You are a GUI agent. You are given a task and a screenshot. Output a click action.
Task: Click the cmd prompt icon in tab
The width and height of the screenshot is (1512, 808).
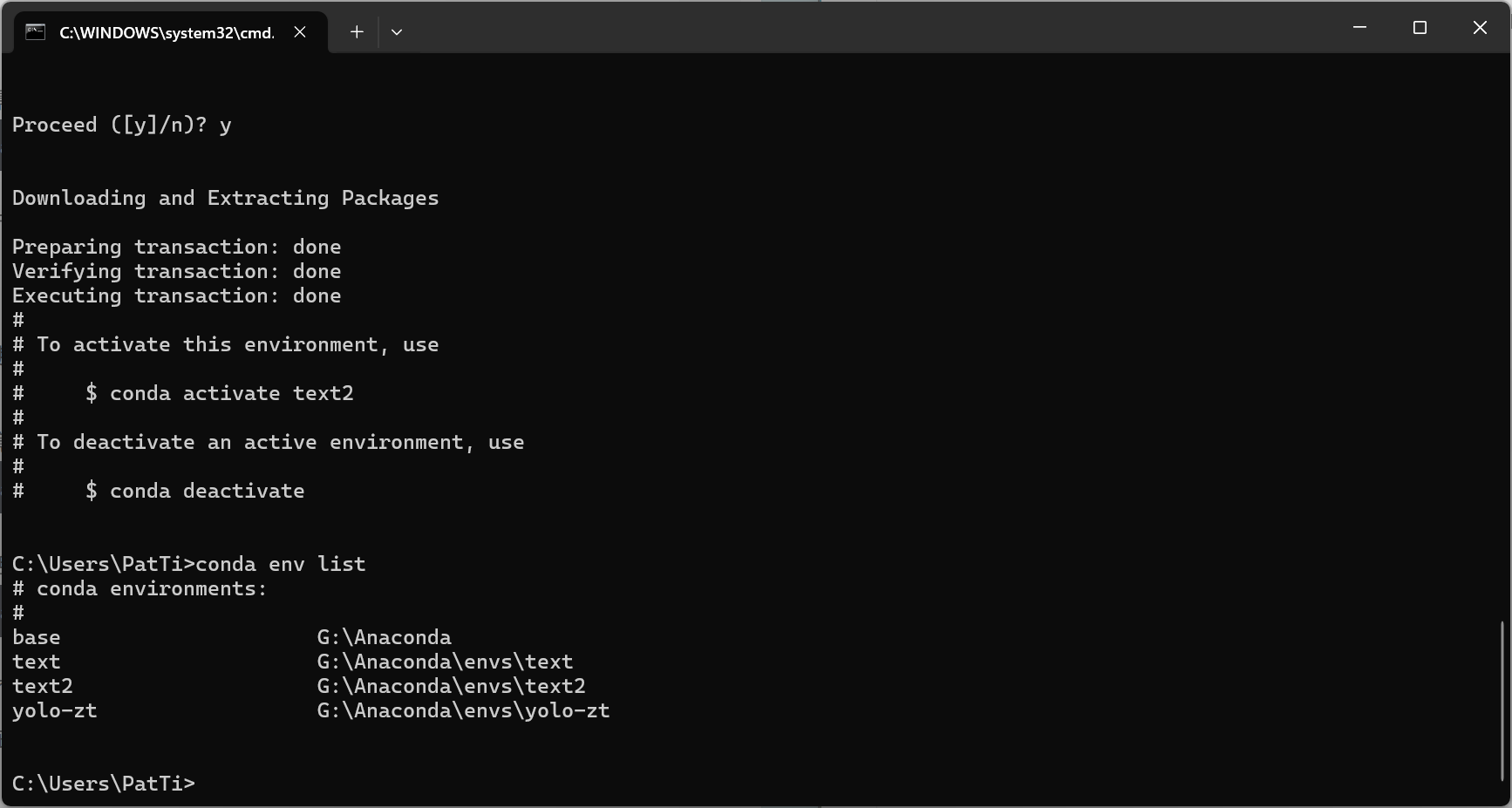(36, 32)
